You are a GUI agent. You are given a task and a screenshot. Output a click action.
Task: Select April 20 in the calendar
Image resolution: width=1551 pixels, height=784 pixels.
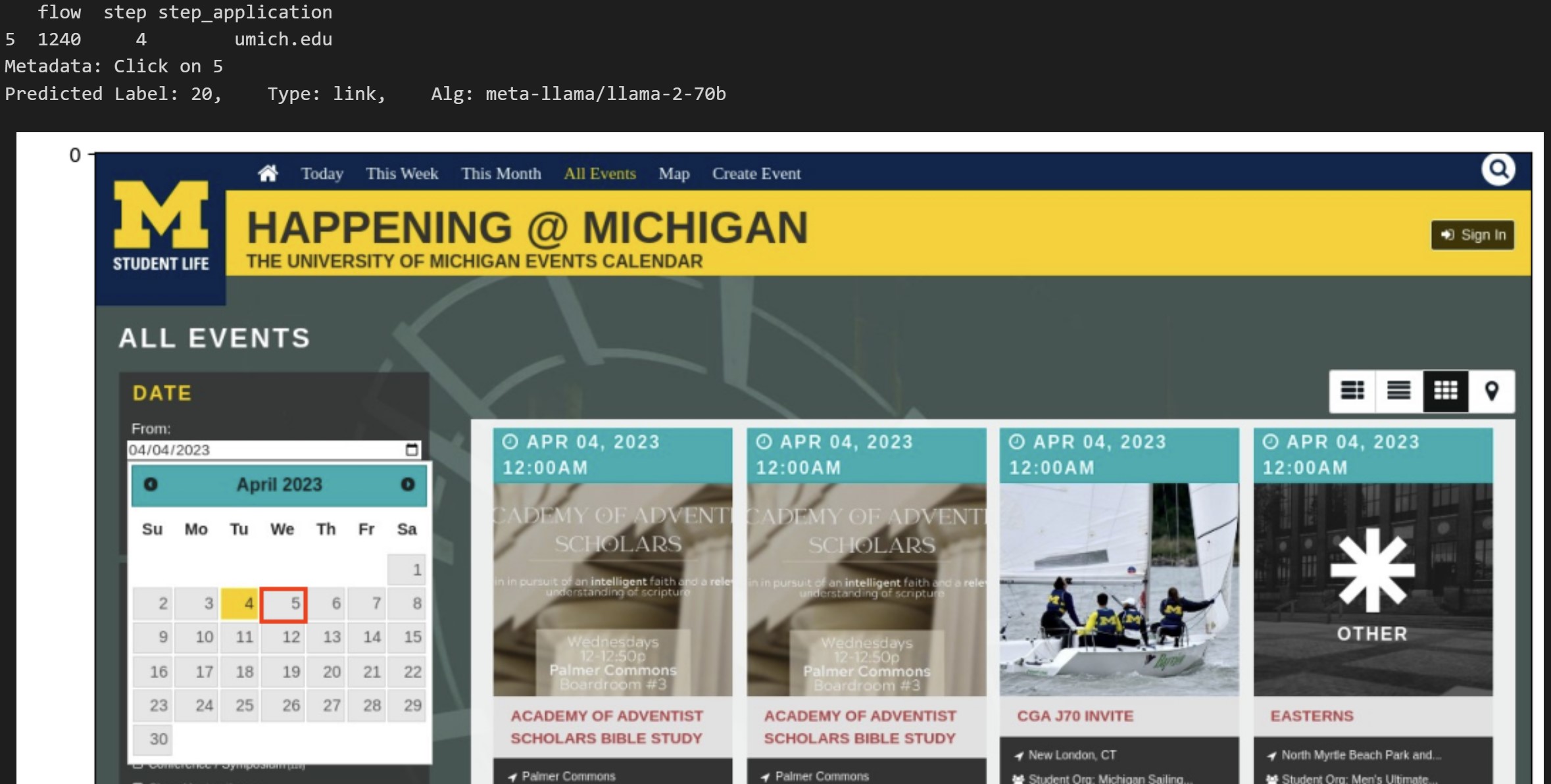pos(327,672)
